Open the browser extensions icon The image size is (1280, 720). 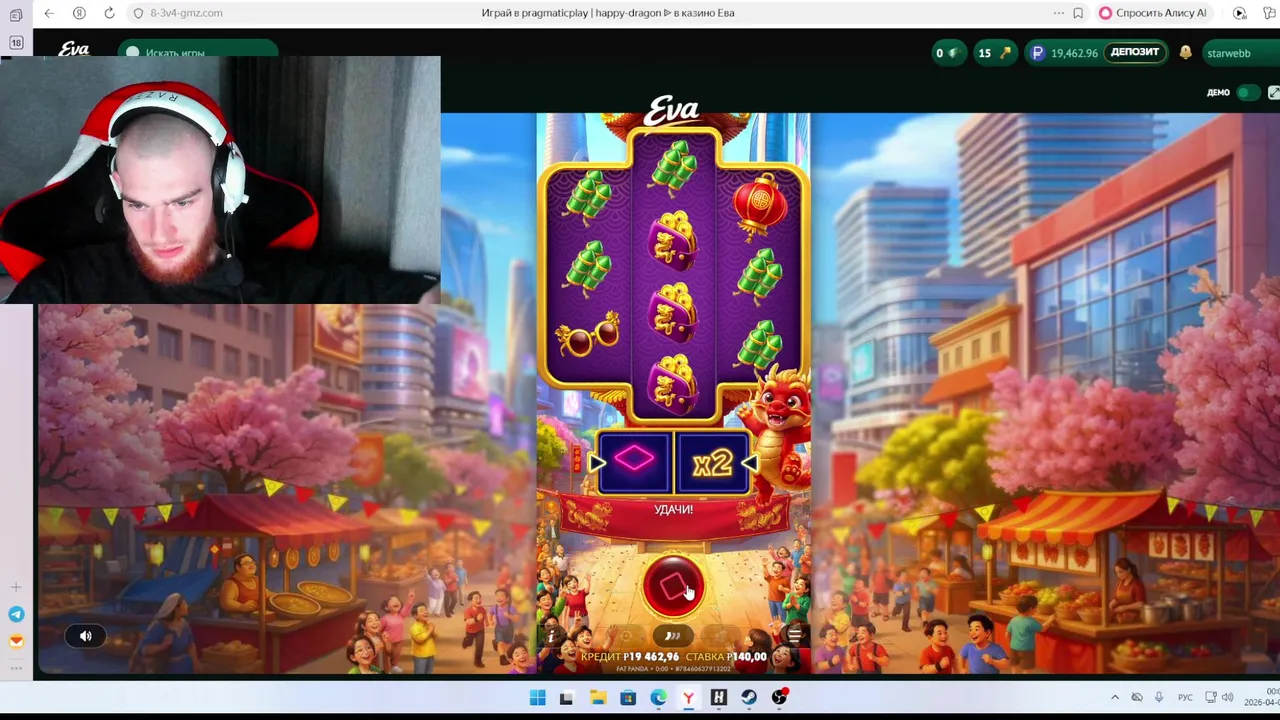tap(1271, 13)
